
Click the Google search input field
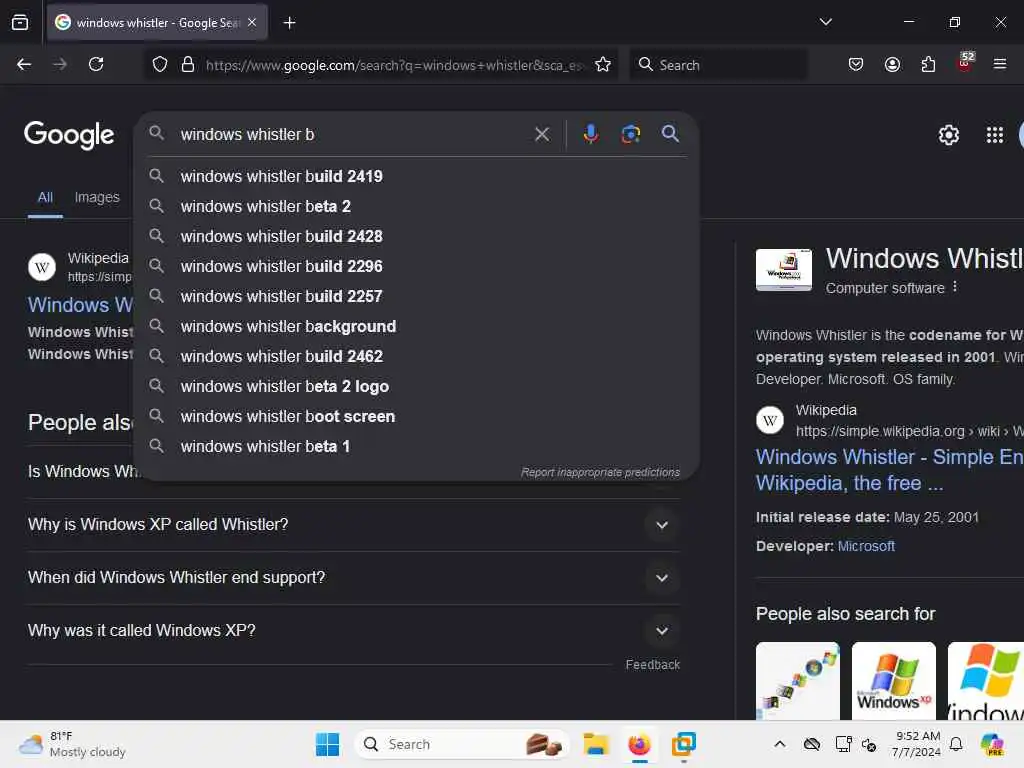pos(353,134)
